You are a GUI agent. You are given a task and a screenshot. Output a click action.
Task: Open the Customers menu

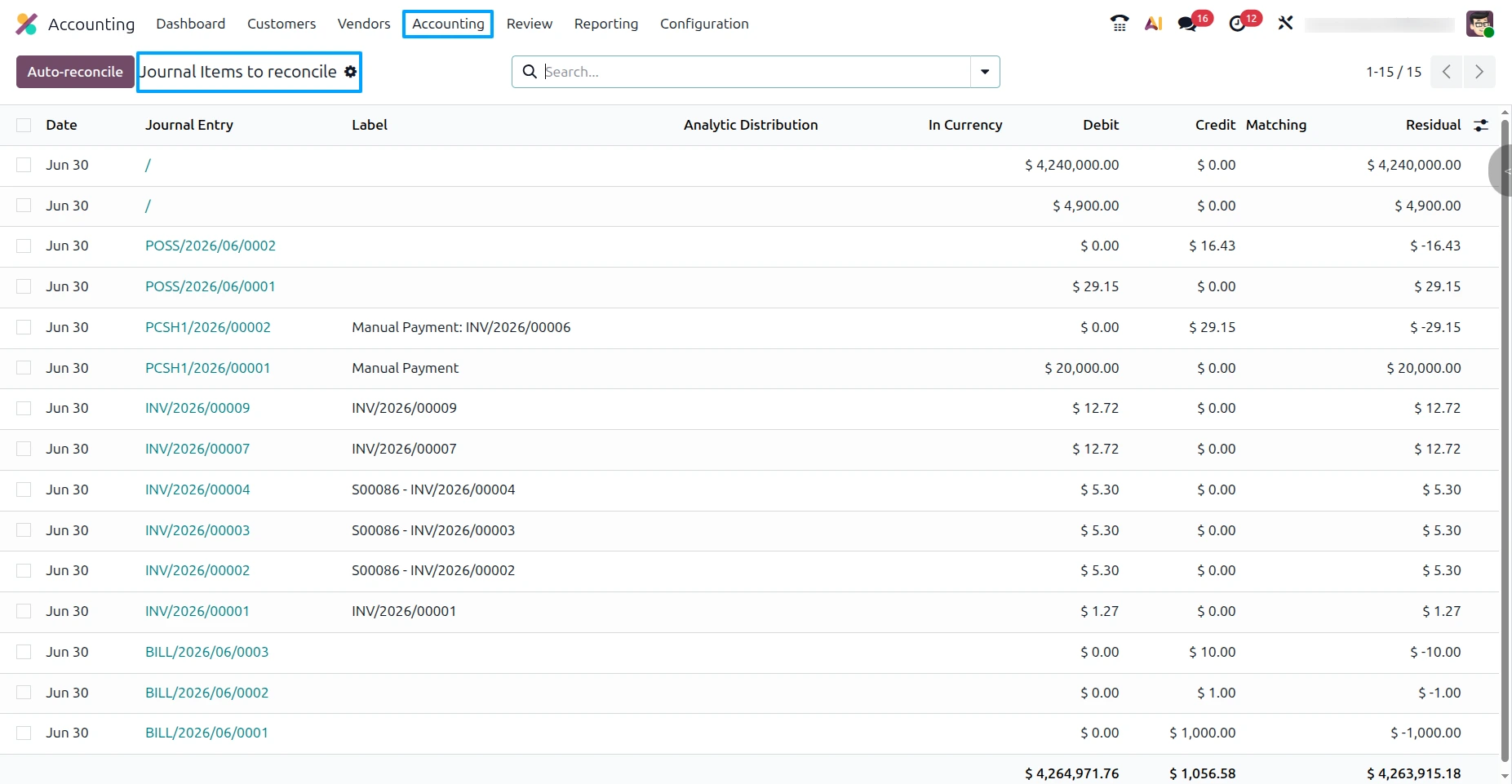pos(282,24)
